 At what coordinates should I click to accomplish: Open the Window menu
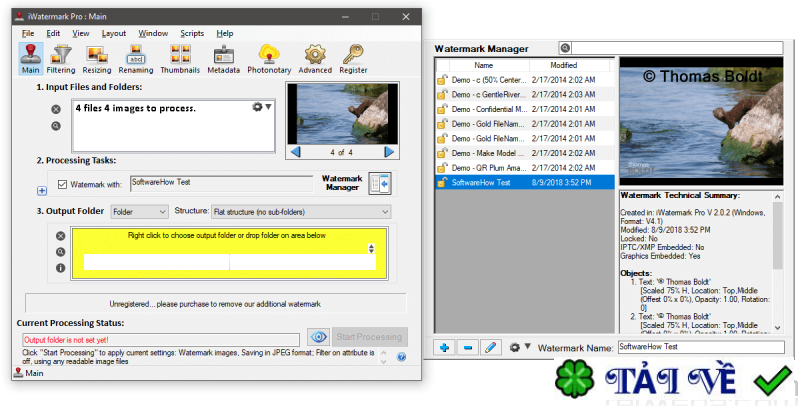coord(153,33)
